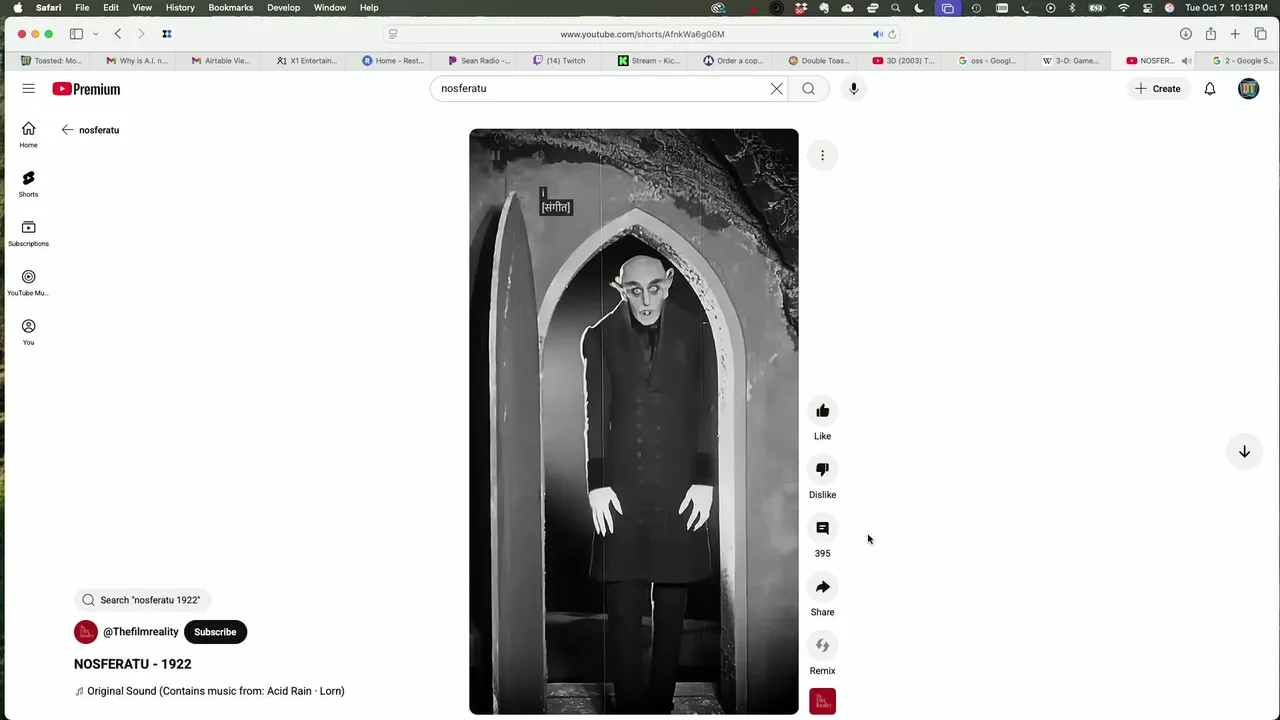Screen dimensions: 1280x720
Task: Open the sound source thumbnail
Action: click(822, 702)
